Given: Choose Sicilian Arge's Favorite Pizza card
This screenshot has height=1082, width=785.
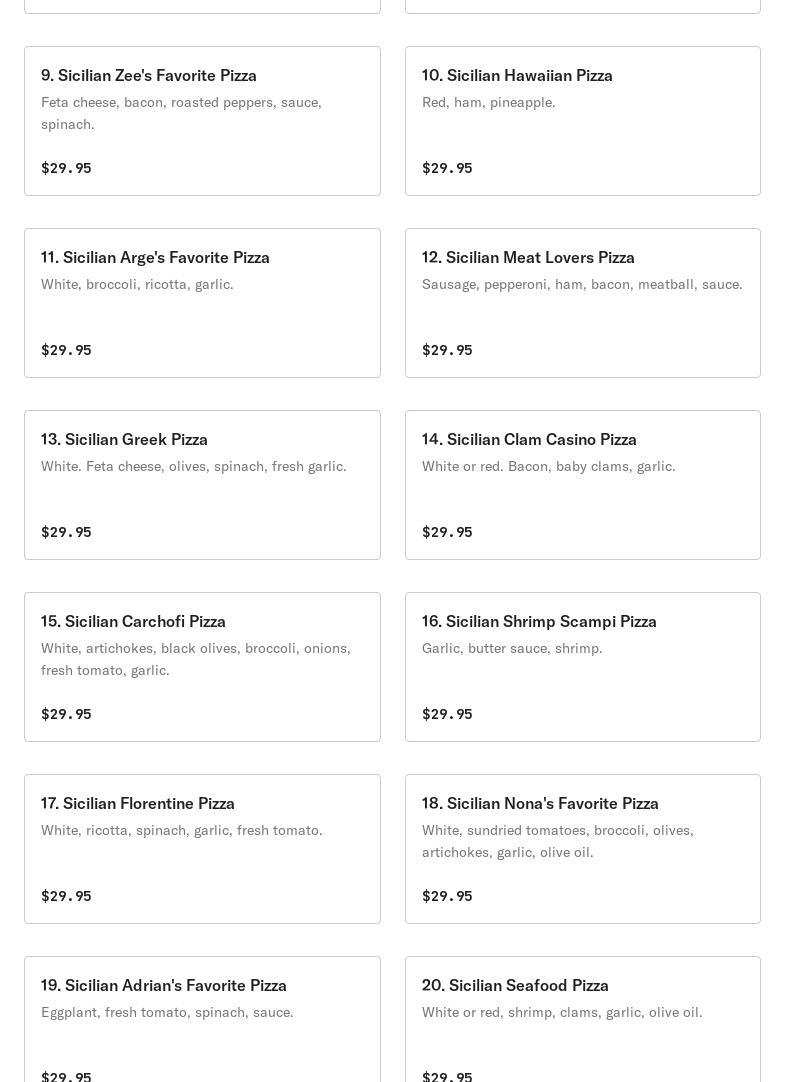Looking at the screenshot, I should pos(155,258).
